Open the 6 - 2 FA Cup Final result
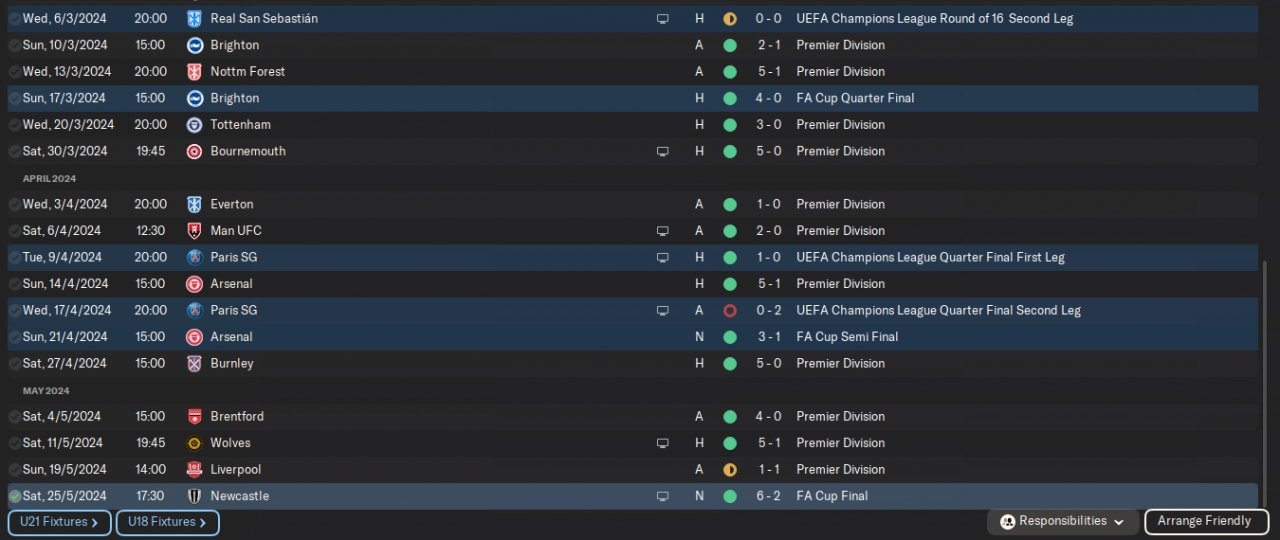1280x540 pixels. (x=769, y=496)
